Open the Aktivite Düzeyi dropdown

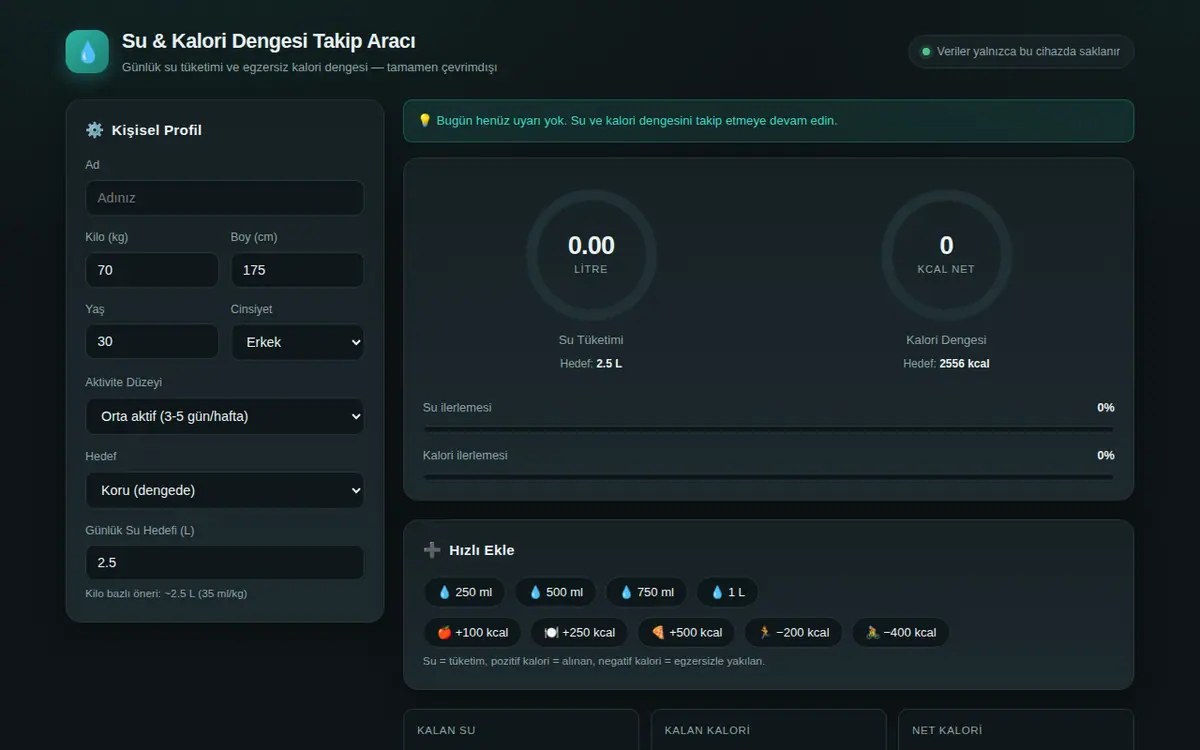[225, 416]
